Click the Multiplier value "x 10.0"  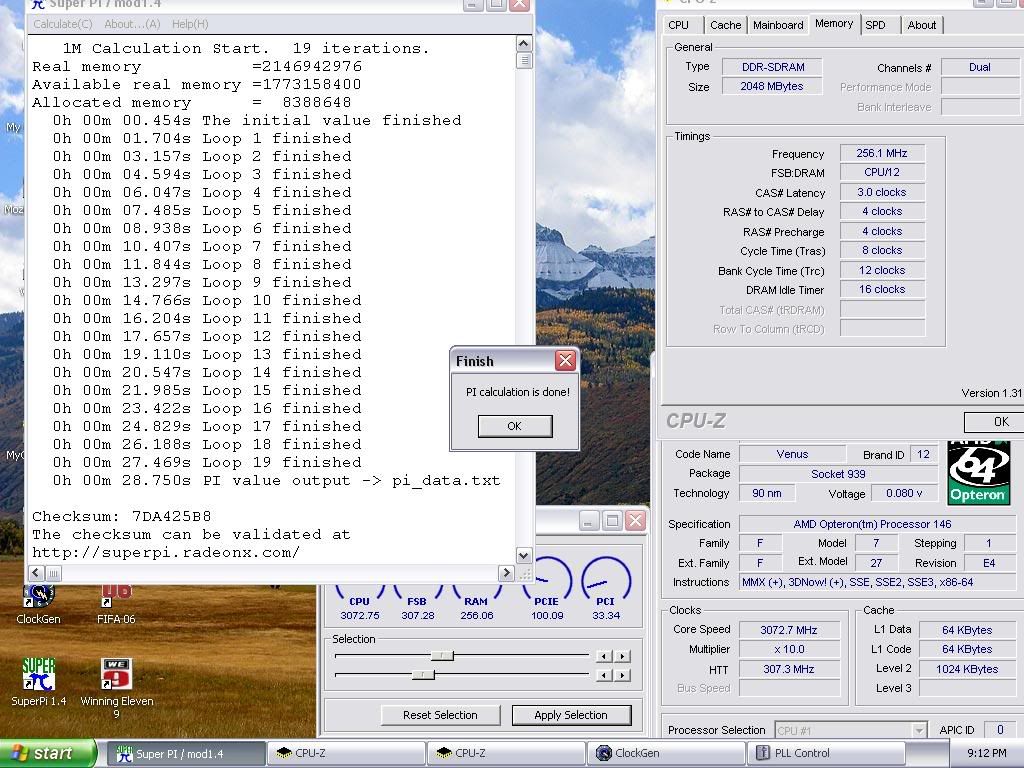[x=789, y=649]
